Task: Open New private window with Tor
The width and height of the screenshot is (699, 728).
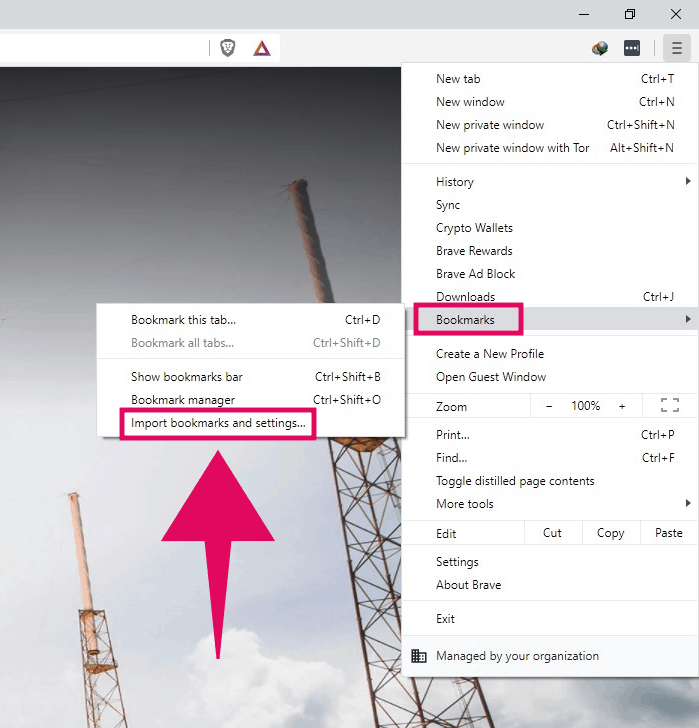Action: pyautogui.click(x=550, y=148)
